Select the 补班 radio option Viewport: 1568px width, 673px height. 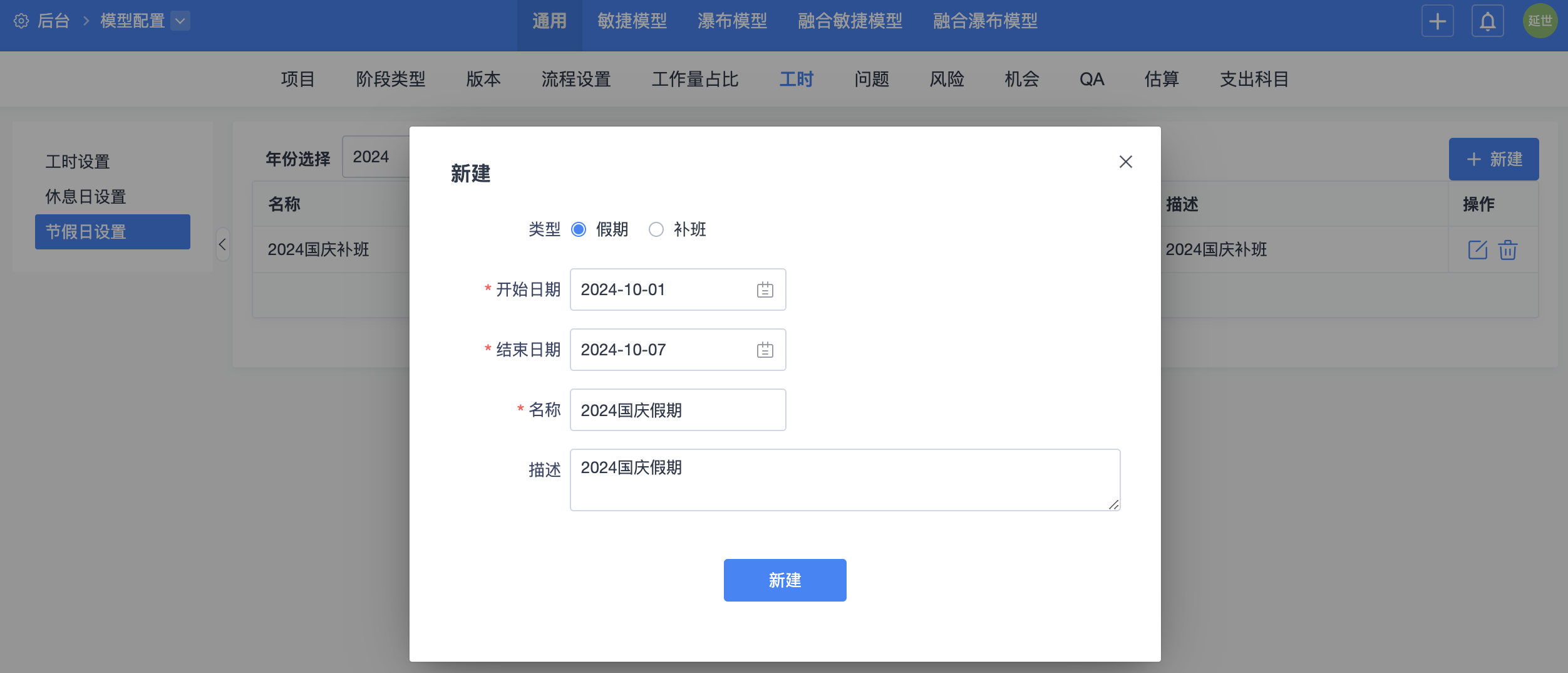tap(656, 230)
